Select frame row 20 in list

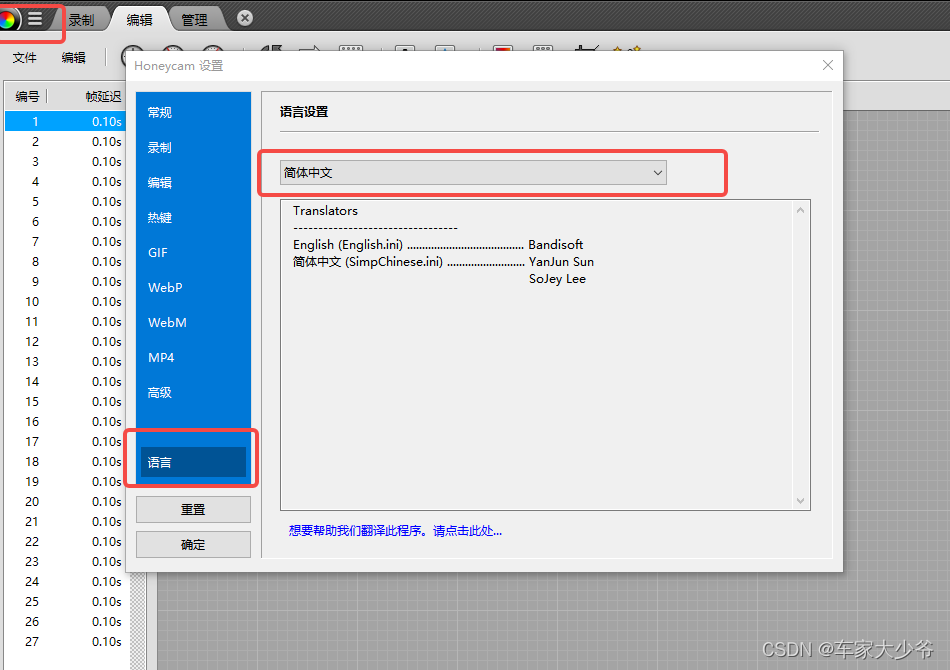[x=65, y=501]
